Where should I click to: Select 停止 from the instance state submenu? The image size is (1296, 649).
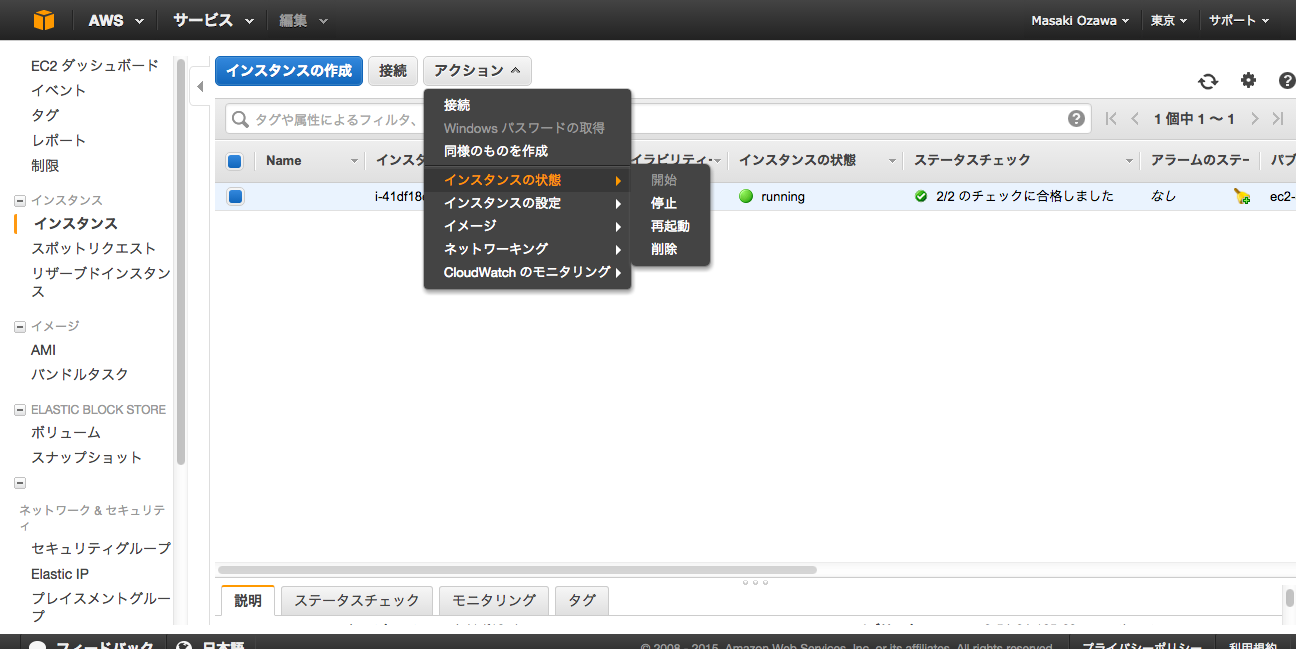664,203
